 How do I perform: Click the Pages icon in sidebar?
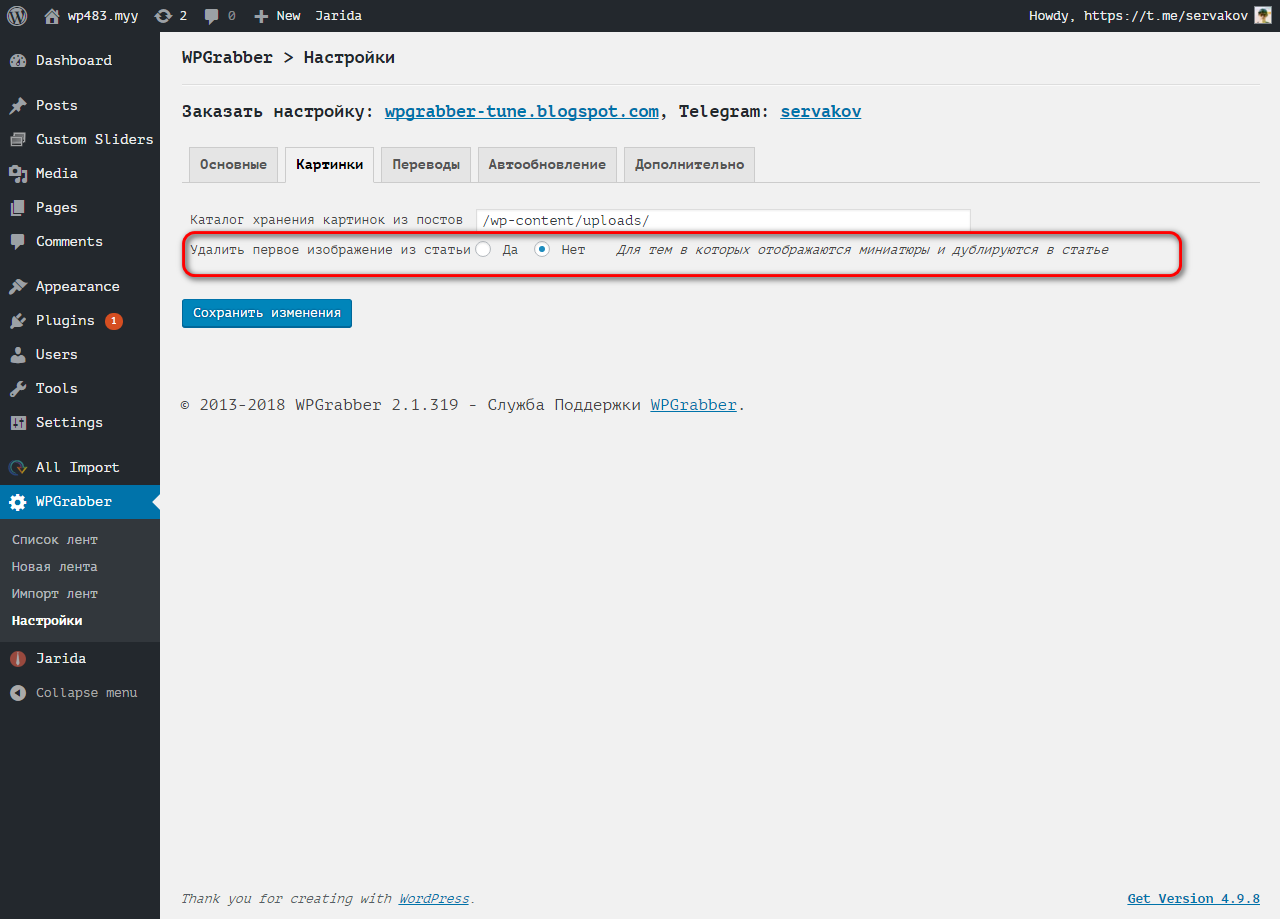tap(18, 207)
